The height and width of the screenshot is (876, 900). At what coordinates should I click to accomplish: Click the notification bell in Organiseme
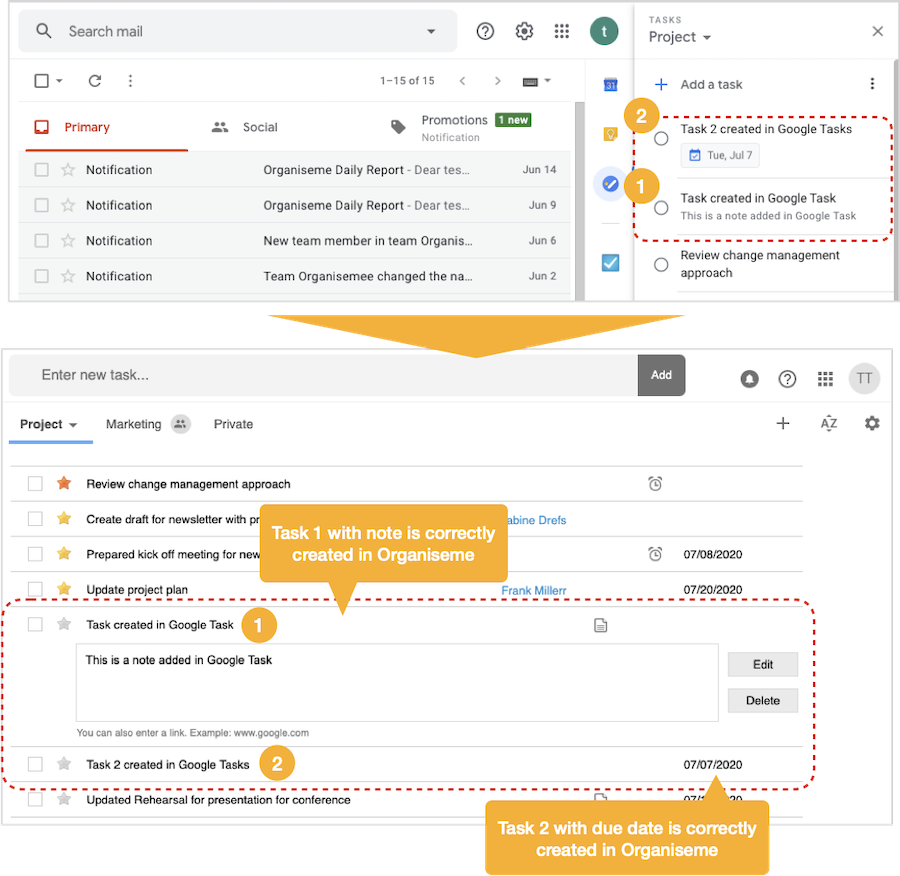(x=749, y=378)
